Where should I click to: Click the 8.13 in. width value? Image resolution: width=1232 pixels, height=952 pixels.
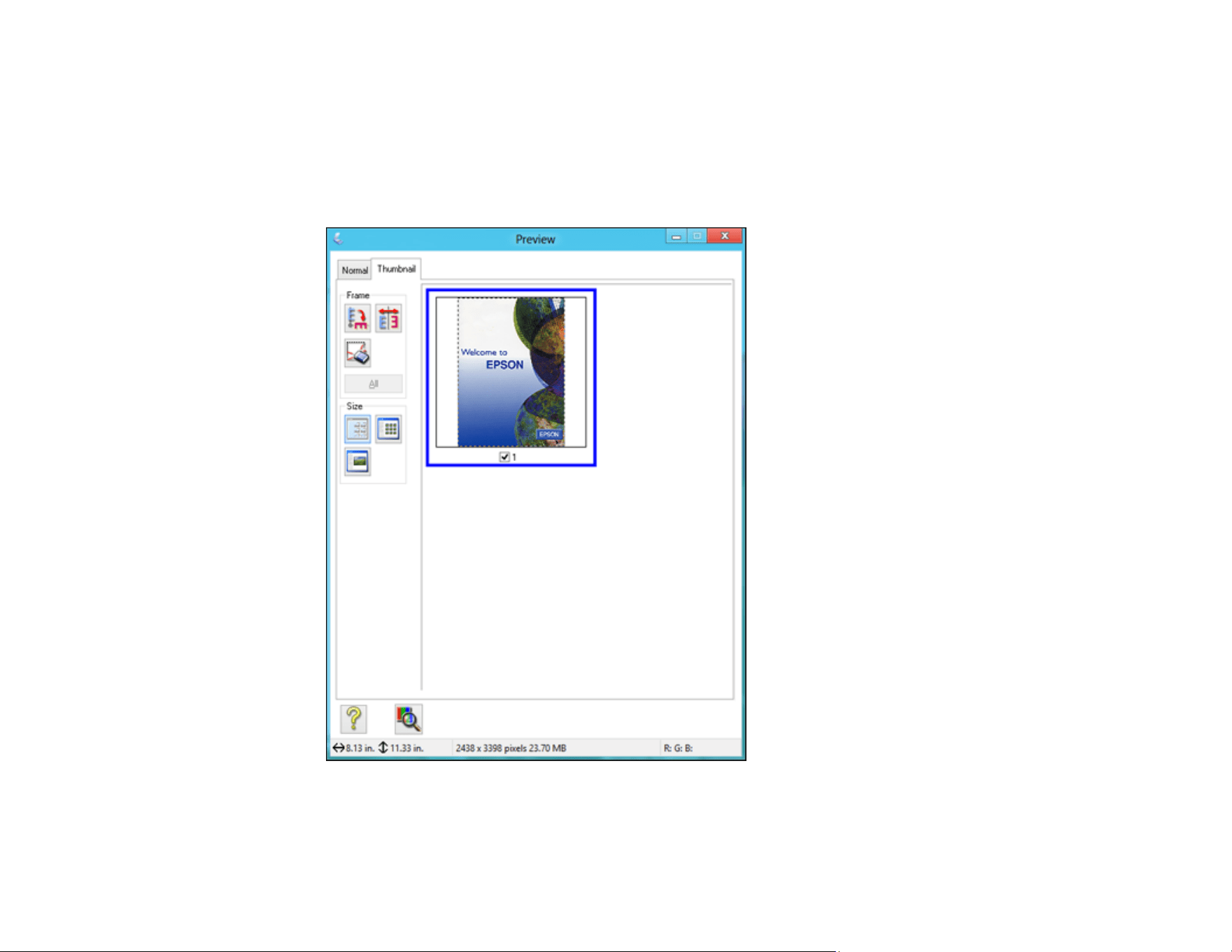[360, 748]
